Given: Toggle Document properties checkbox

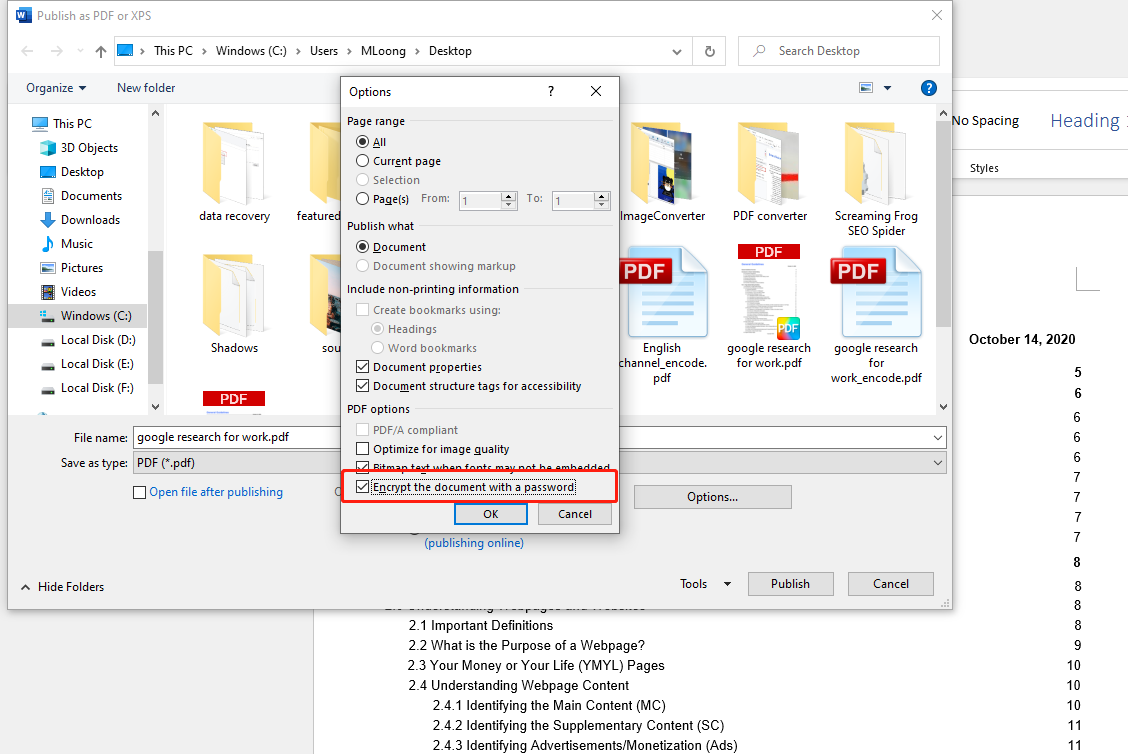Looking at the screenshot, I should tap(363, 367).
